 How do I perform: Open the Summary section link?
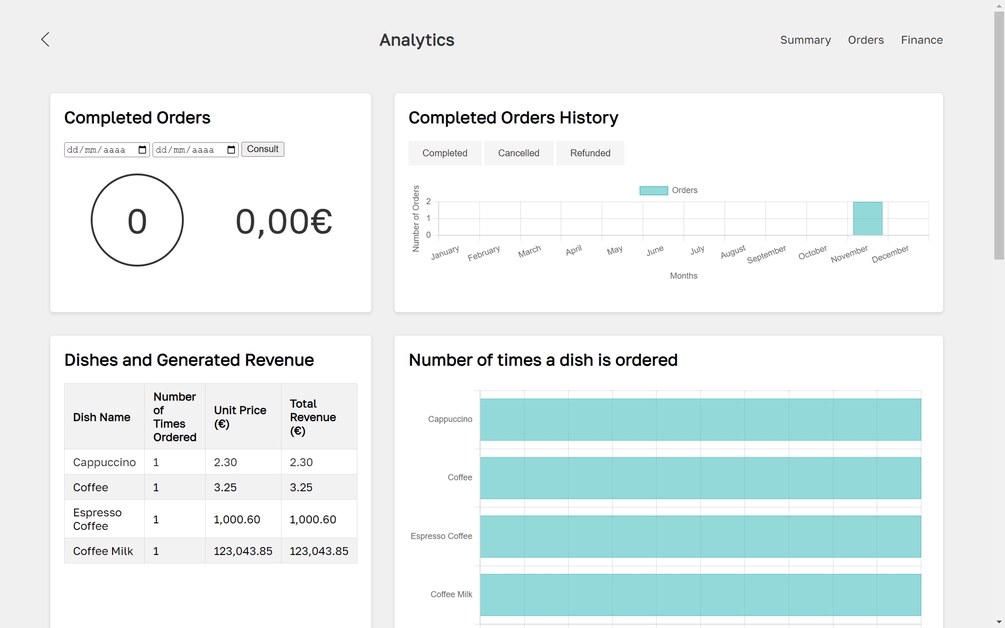805,40
